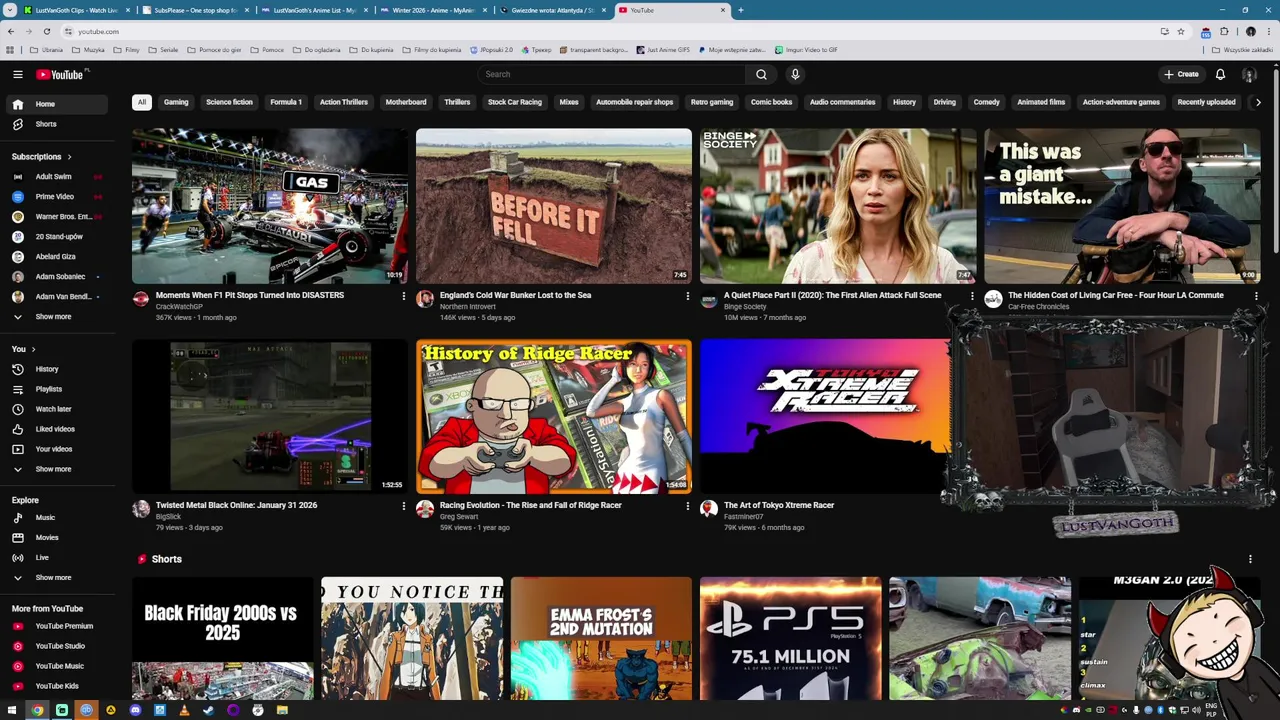Open the You section chevron
This screenshot has height=720, width=1280.
pos(33,349)
